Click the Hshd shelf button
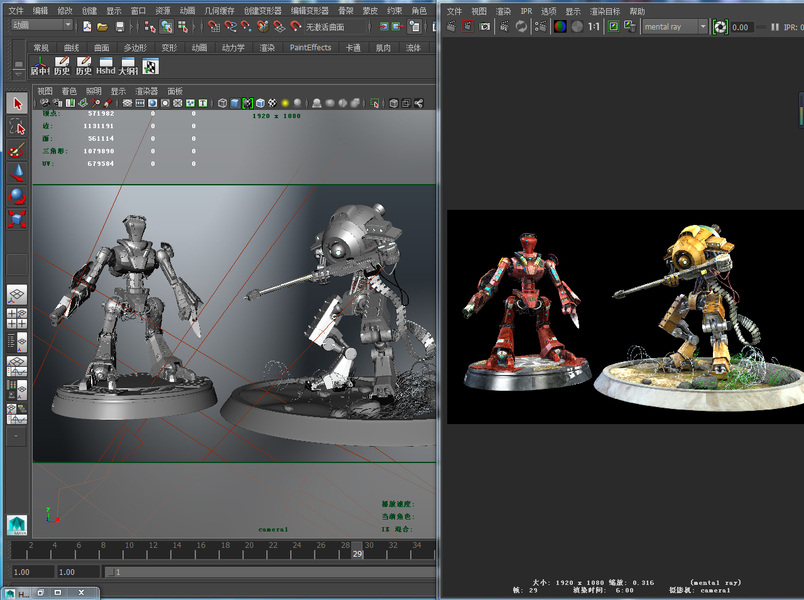The width and height of the screenshot is (804, 600). coord(105,66)
